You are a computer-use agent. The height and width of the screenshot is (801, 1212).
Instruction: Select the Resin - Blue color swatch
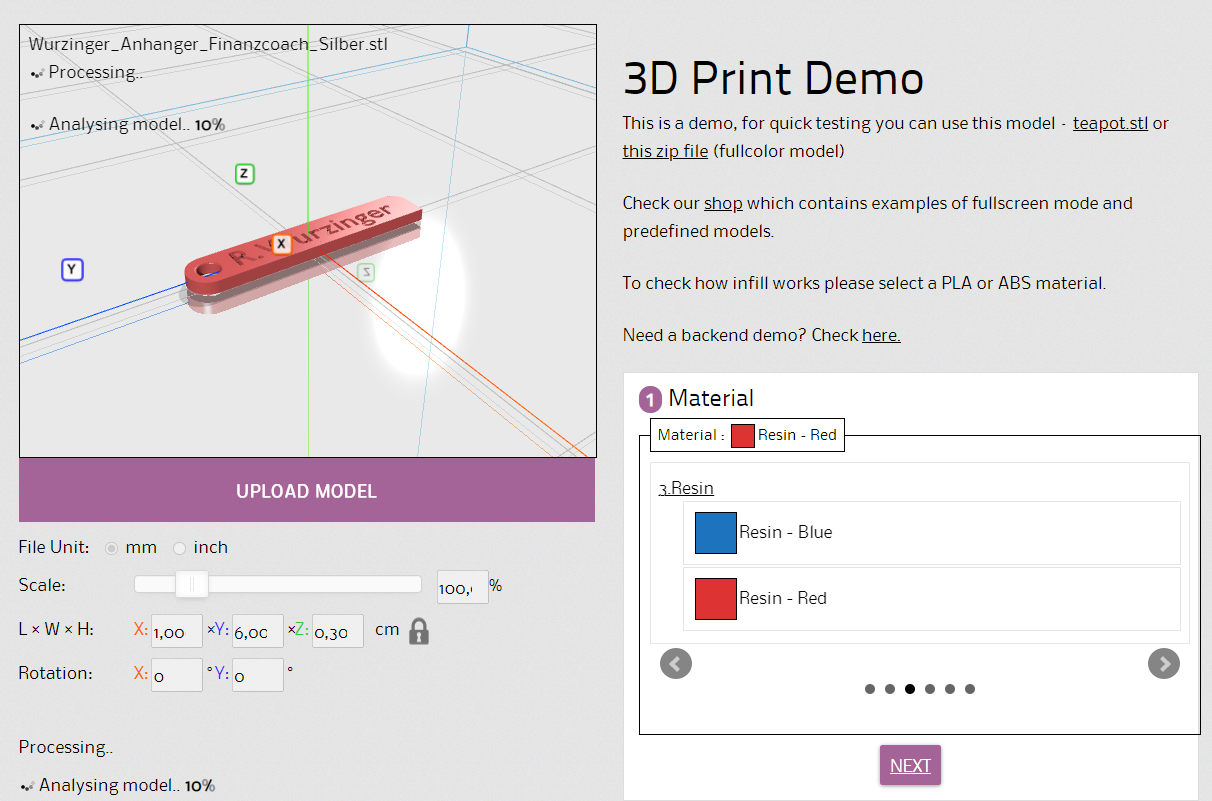[x=716, y=533]
